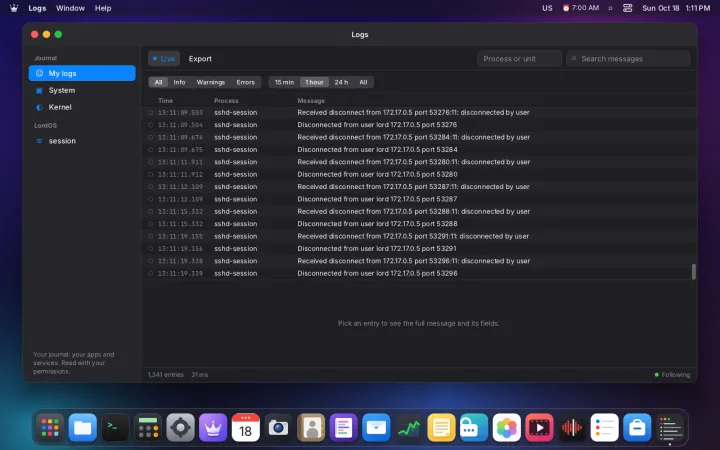Click the Process column header

pyautogui.click(x=226, y=101)
